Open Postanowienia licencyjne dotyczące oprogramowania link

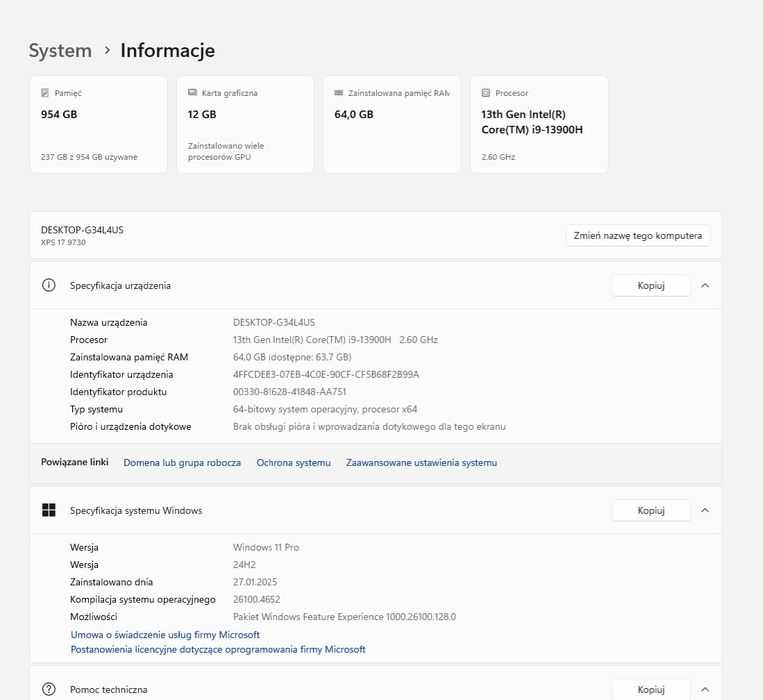pyautogui.click(x=218, y=649)
